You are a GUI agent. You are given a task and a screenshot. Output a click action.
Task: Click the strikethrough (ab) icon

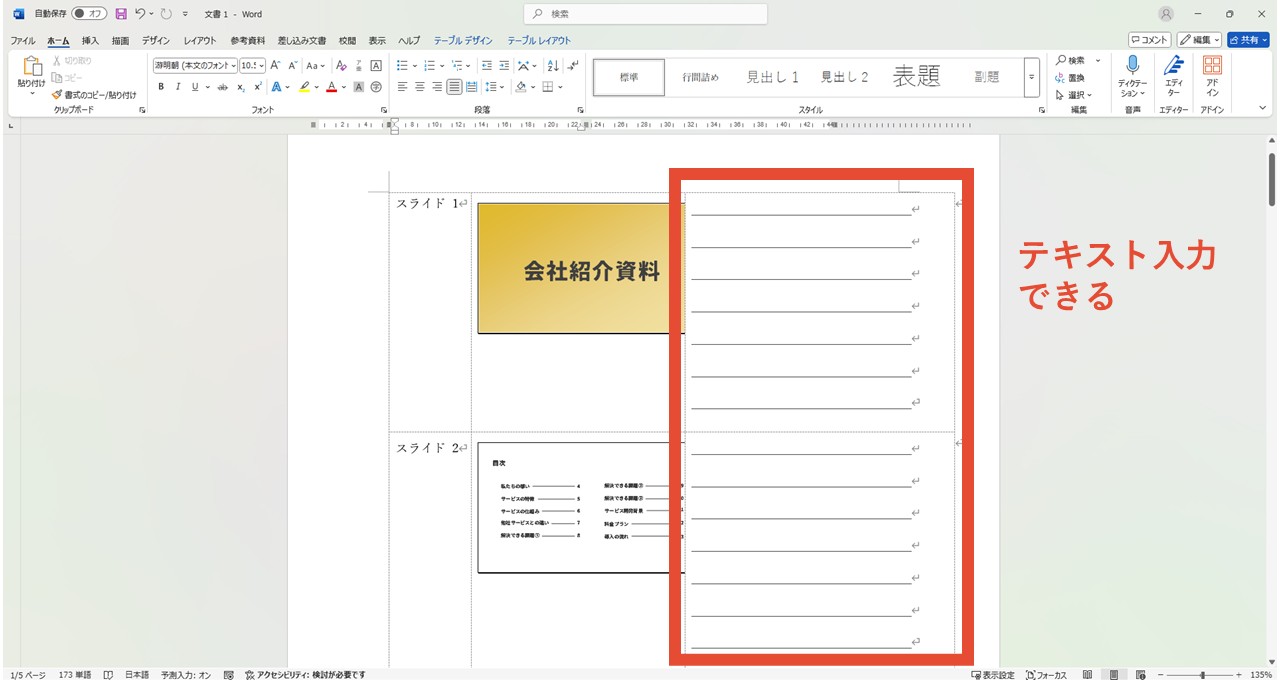coord(223,87)
